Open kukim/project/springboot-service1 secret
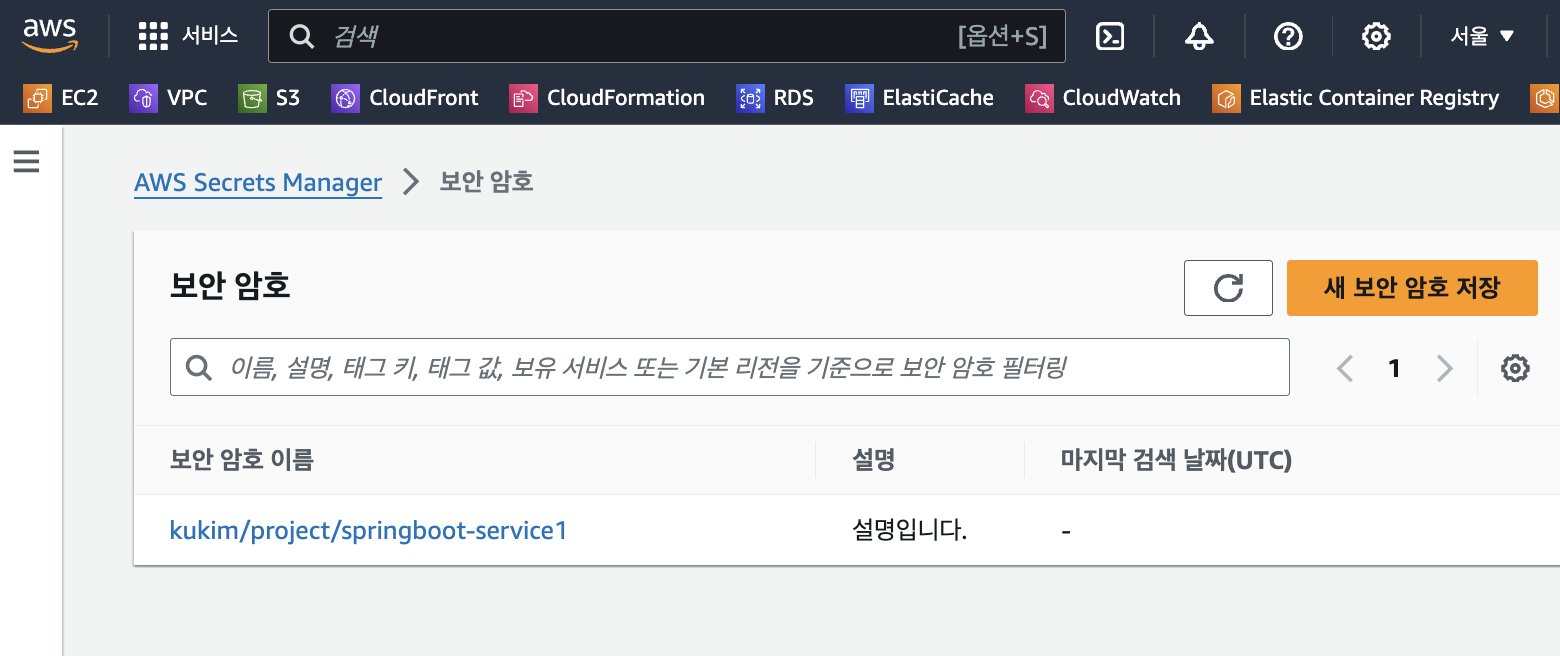 [x=369, y=530]
